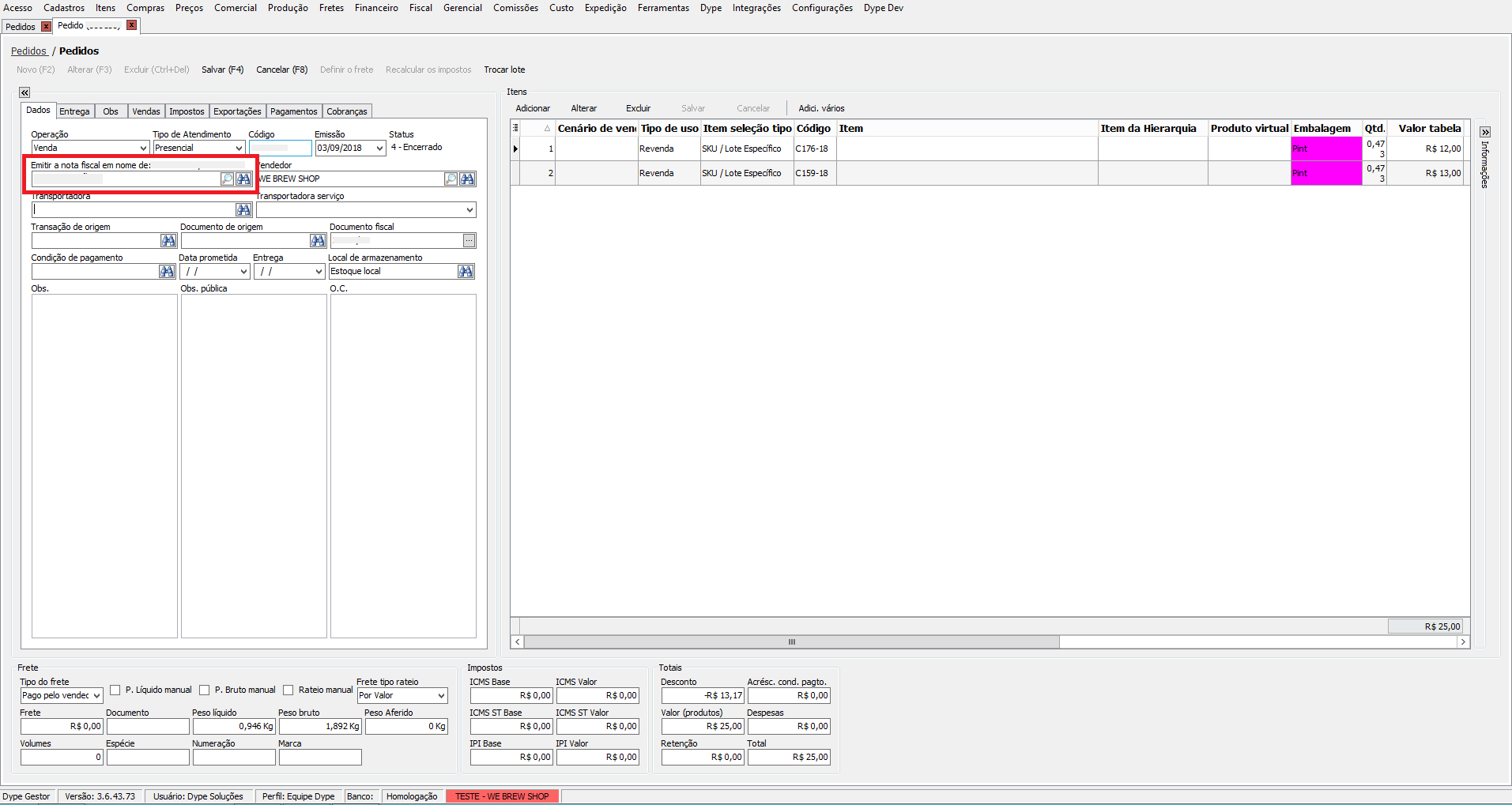1512x805 pixels.
Task: Expand the Informações side panel
Action: click(1485, 132)
